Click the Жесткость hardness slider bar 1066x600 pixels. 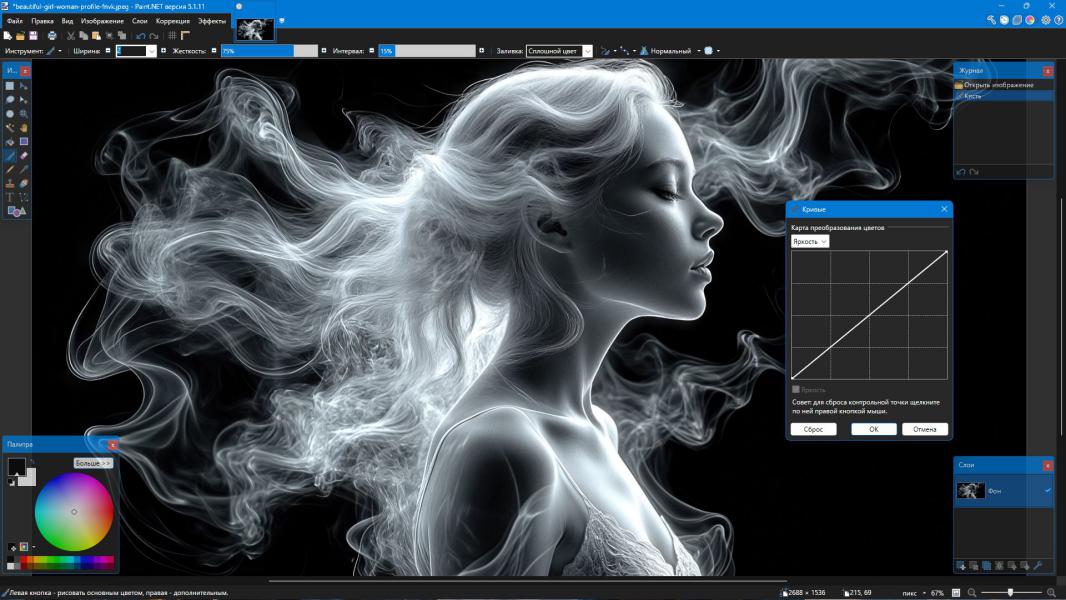(x=268, y=51)
